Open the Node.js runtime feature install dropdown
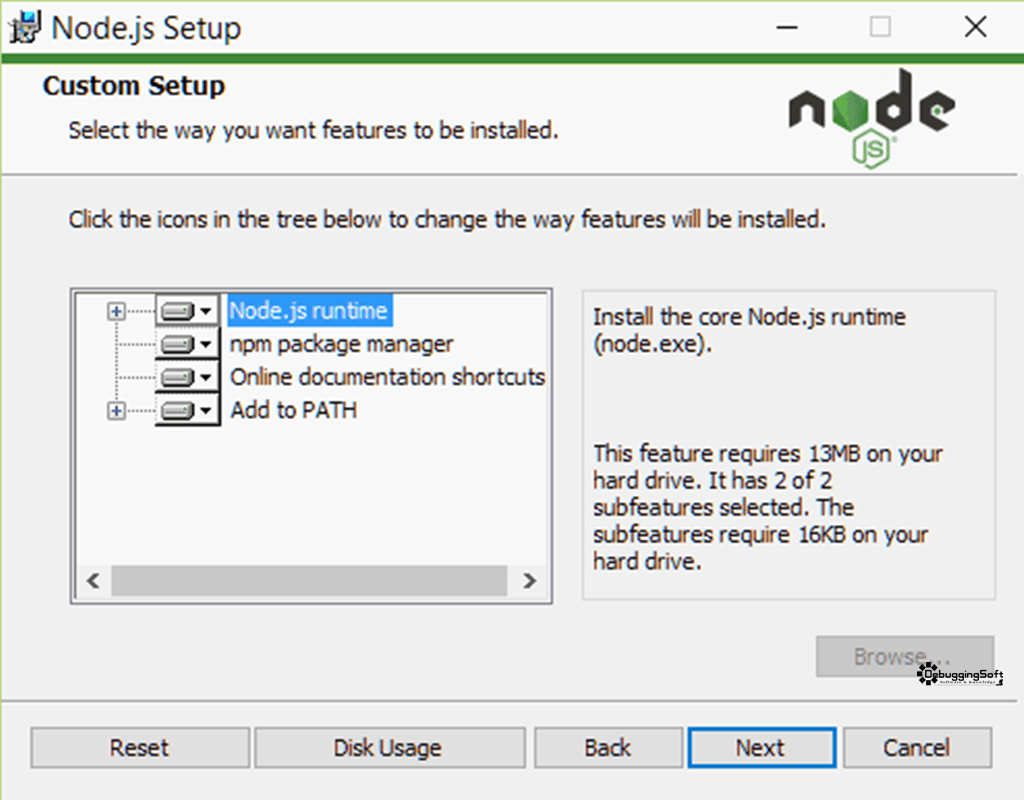Viewport: 1024px width, 800px height. tap(187, 311)
